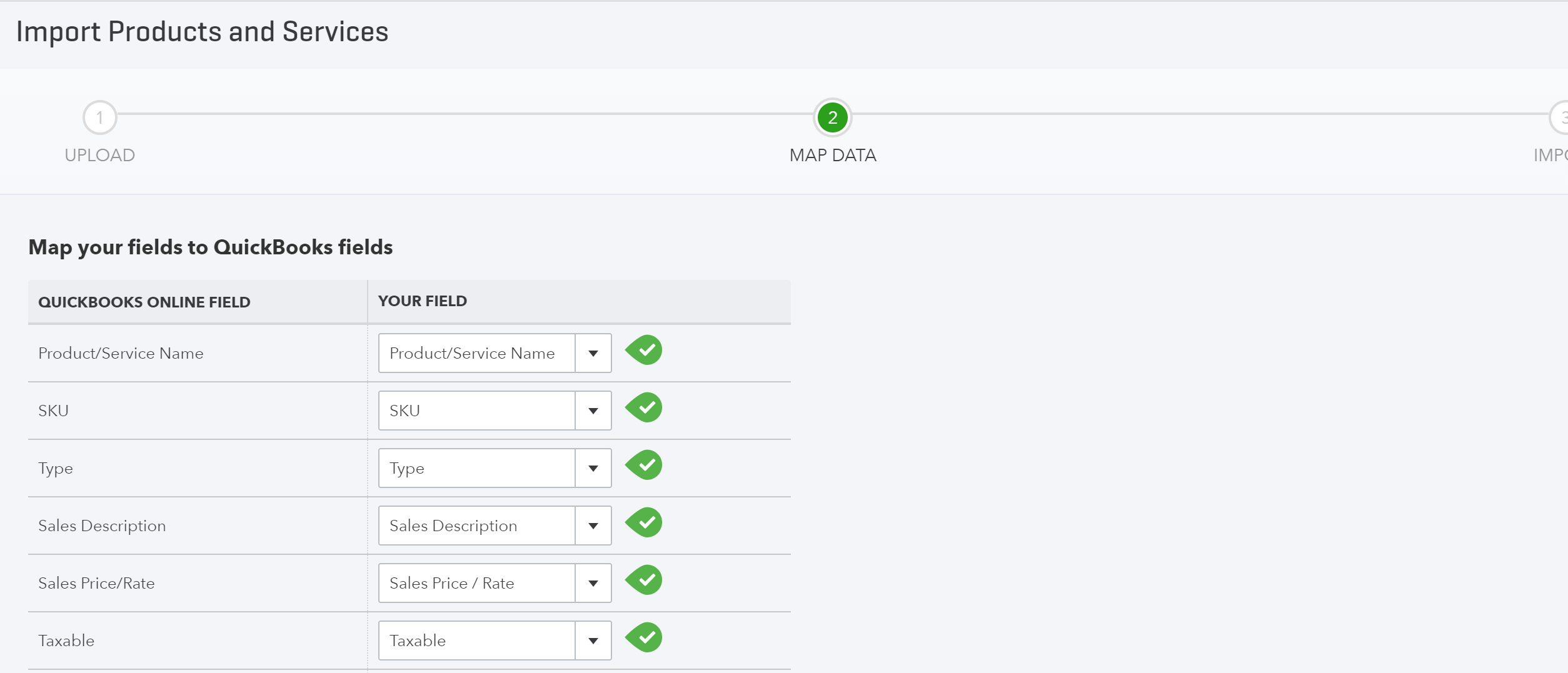Click the green checkmark for Sales Description
The width and height of the screenshot is (1568, 673).
click(644, 522)
